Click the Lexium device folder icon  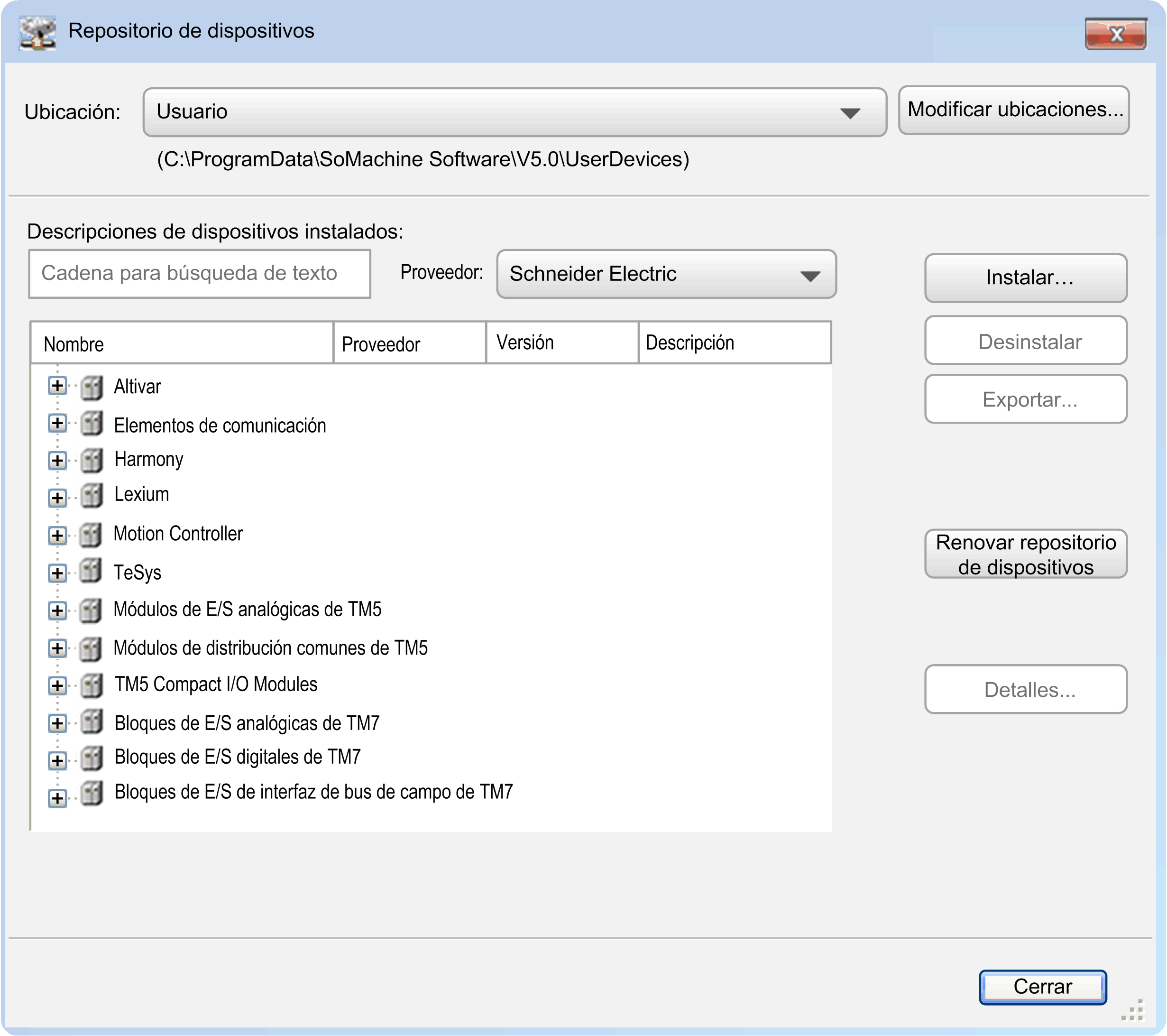pos(92,496)
